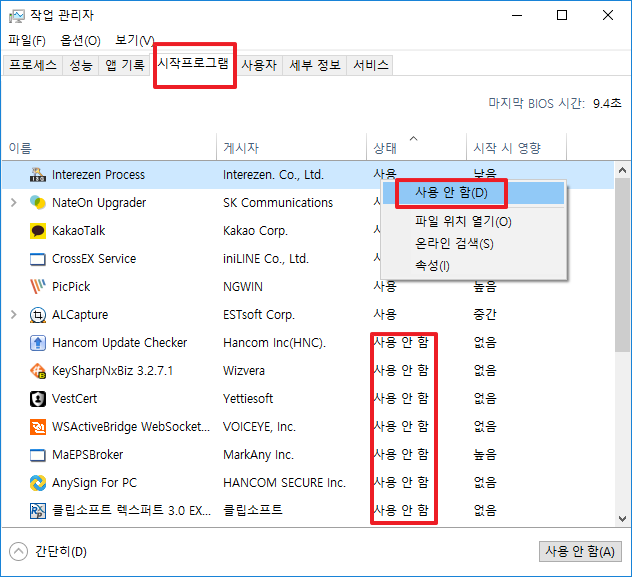Image resolution: width=632 pixels, height=577 pixels.
Task: Select the Interezen Process row name
Action: tap(98, 174)
